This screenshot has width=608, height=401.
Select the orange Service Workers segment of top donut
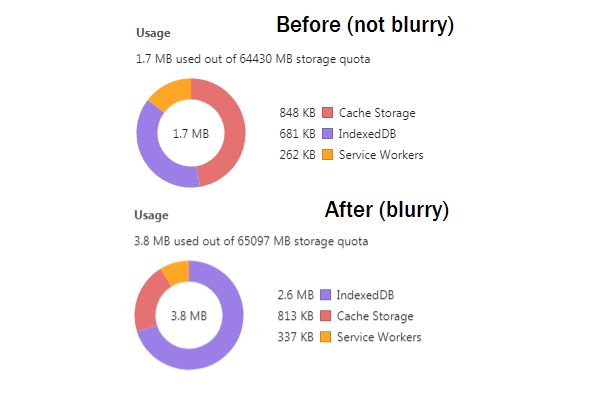click(x=173, y=92)
